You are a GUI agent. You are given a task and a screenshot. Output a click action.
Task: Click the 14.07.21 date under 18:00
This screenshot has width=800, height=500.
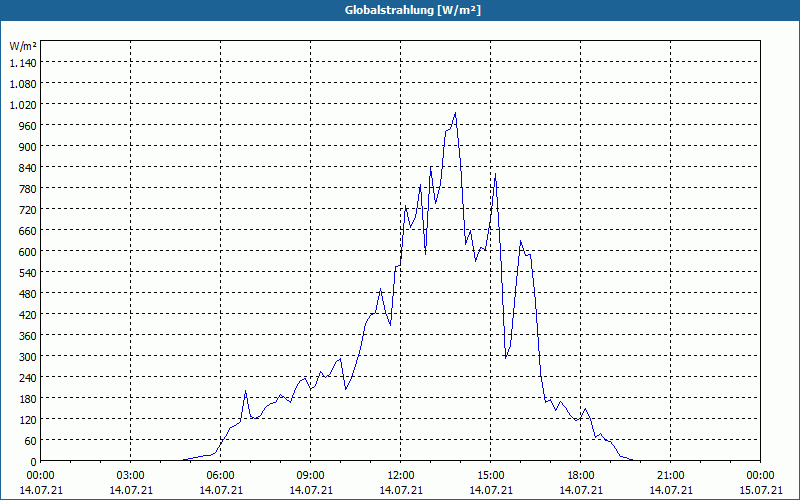[581, 490]
